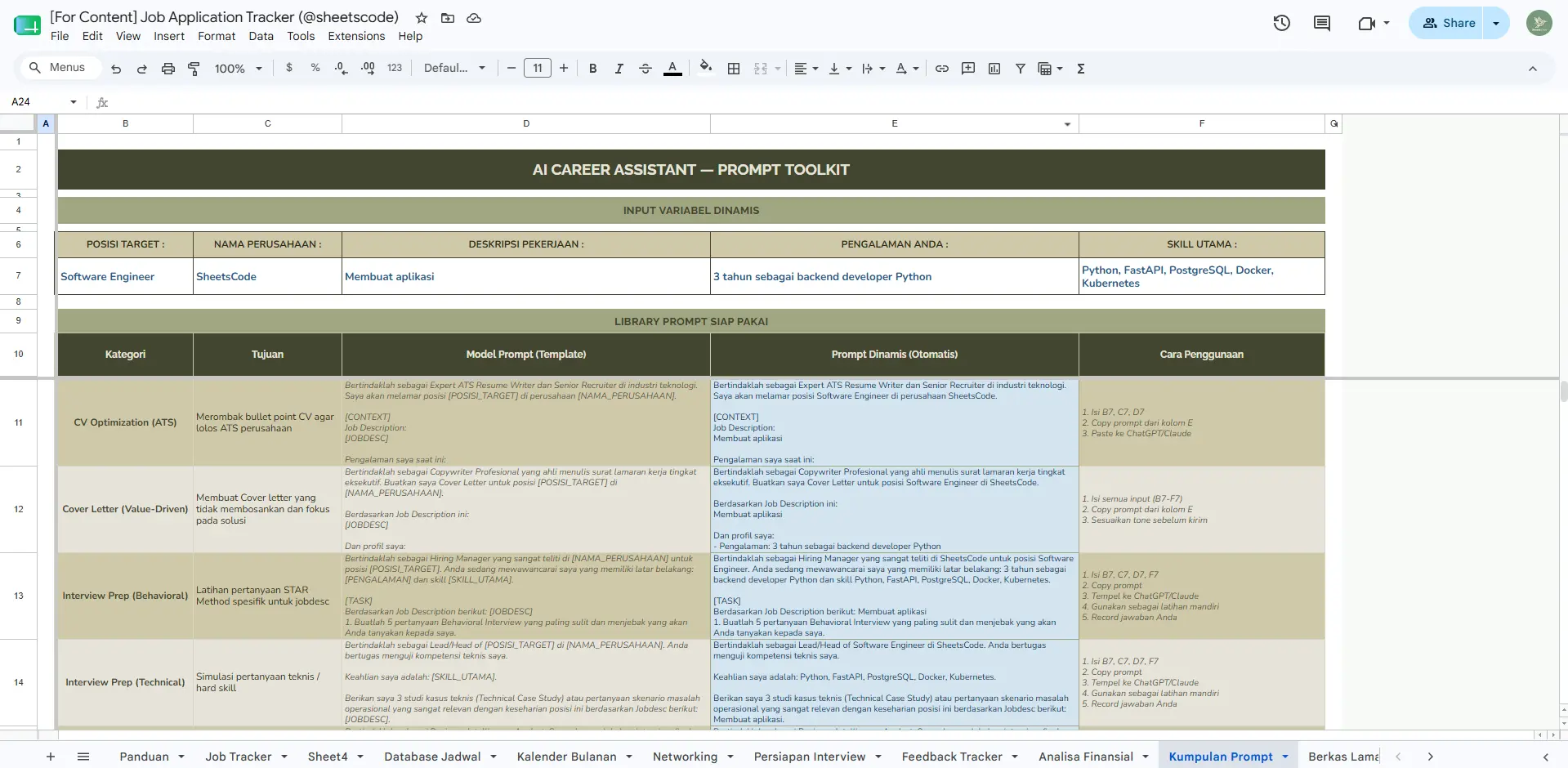
Task: Collapse the toolbar with up chevron
Action: (x=1533, y=69)
